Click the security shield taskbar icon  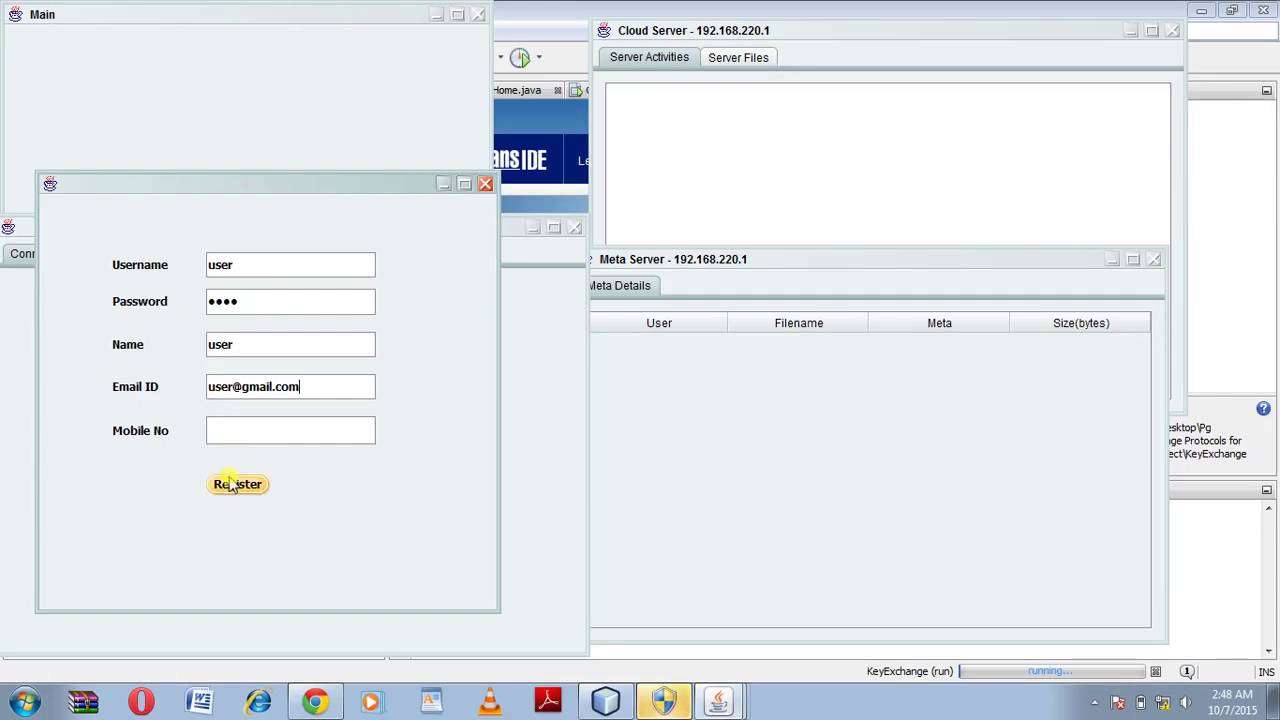(x=663, y=702)
